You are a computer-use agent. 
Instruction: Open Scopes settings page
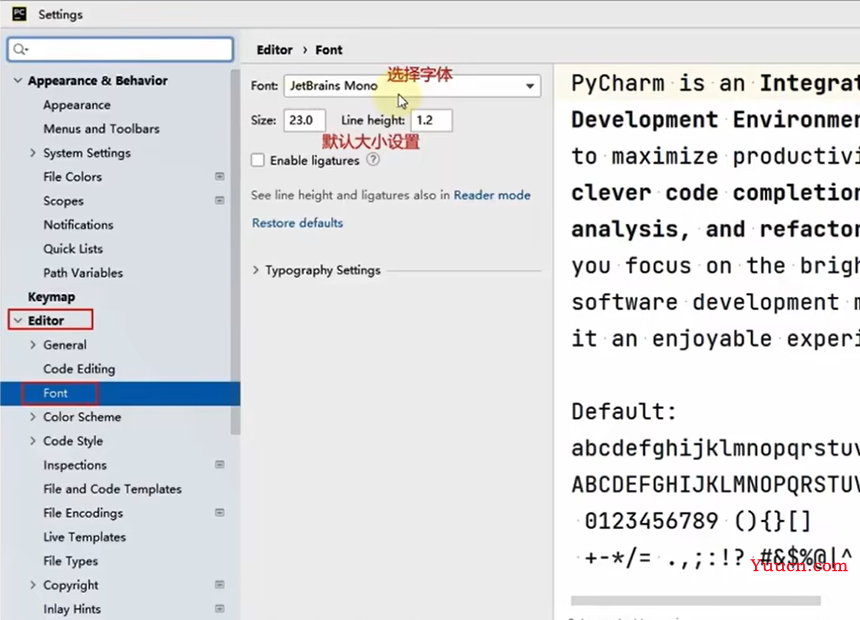64,201
